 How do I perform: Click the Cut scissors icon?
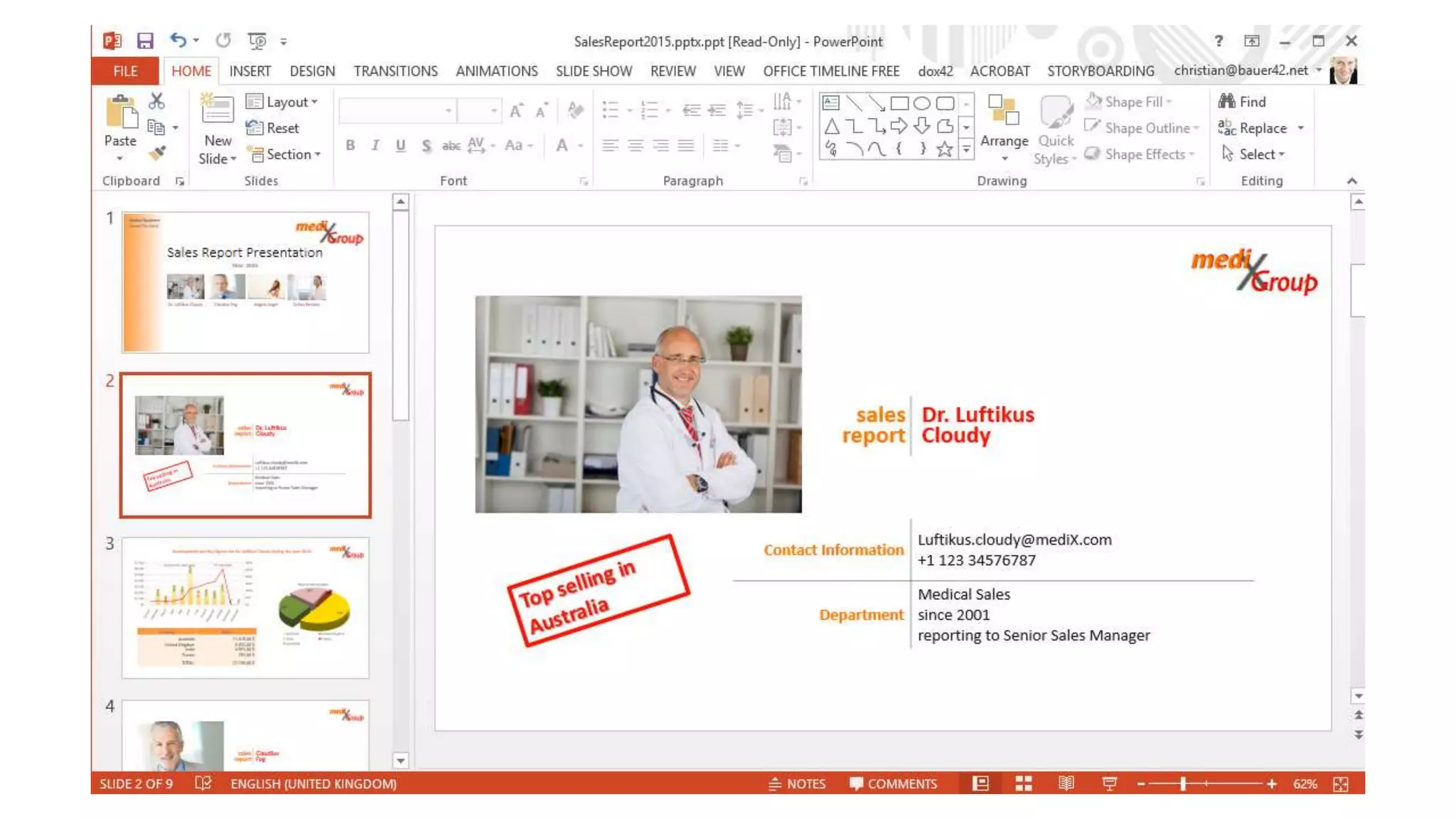pos(156,101)
